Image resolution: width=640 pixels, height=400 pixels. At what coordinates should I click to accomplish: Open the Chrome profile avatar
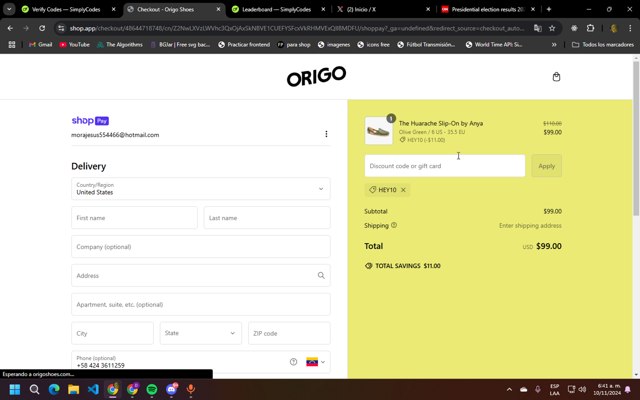[x=613, y=28]
